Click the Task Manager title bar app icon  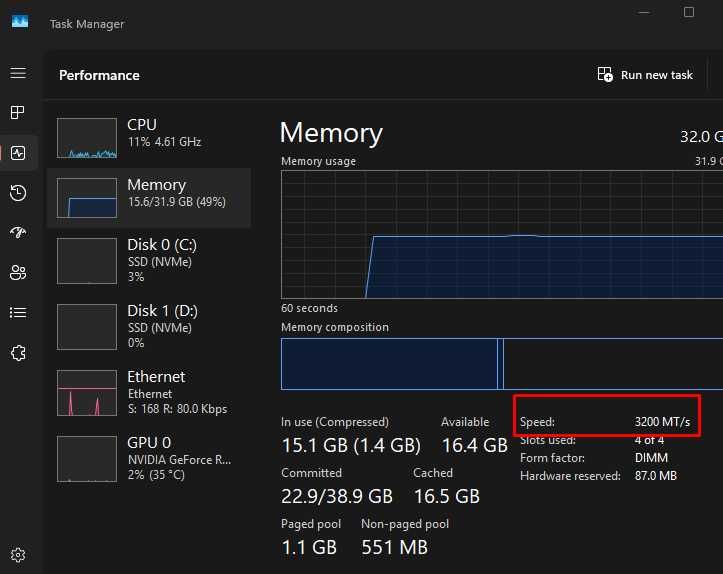click(x=20, y=22)
